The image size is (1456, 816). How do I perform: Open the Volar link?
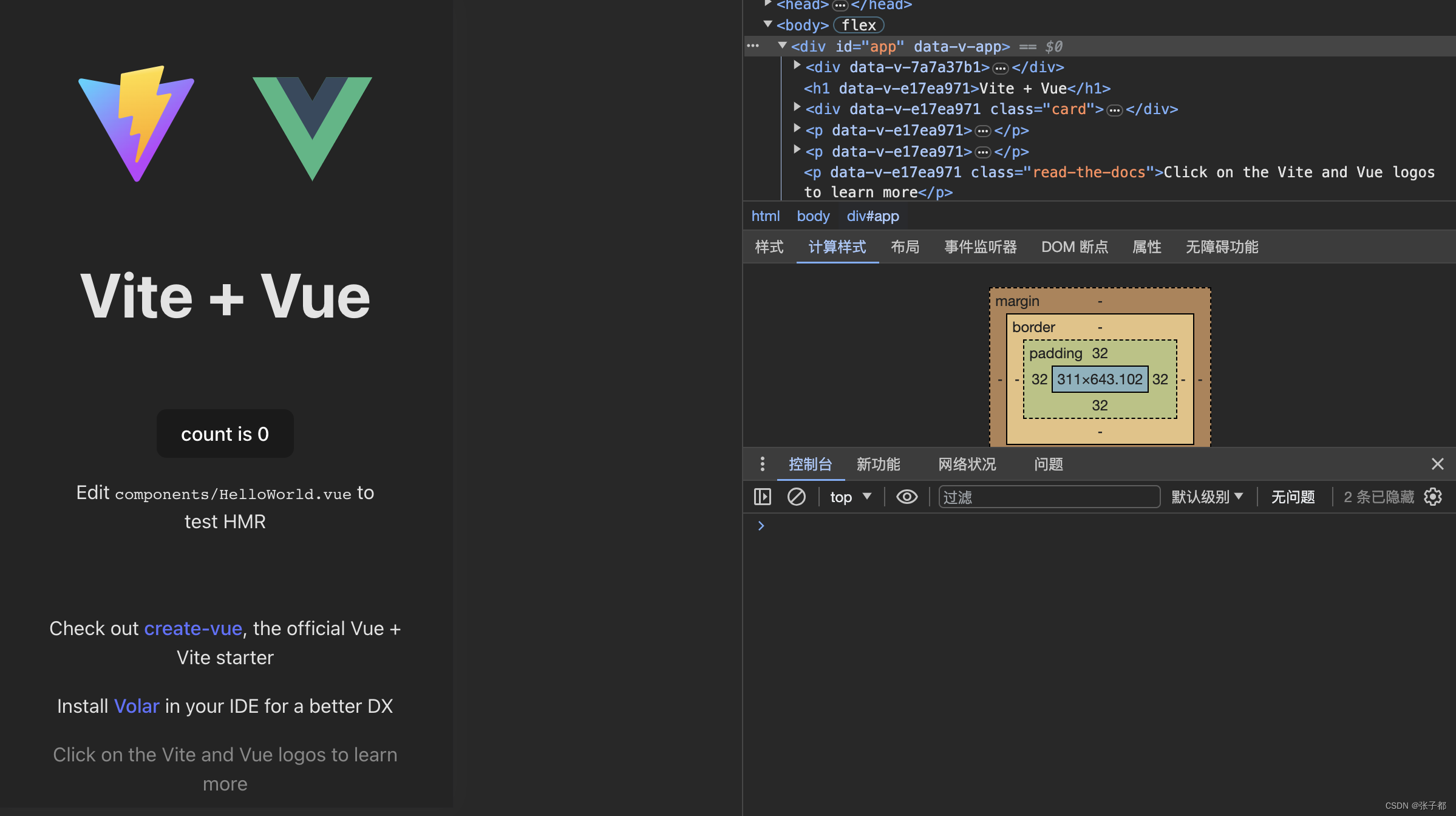(x=137, y=706)
